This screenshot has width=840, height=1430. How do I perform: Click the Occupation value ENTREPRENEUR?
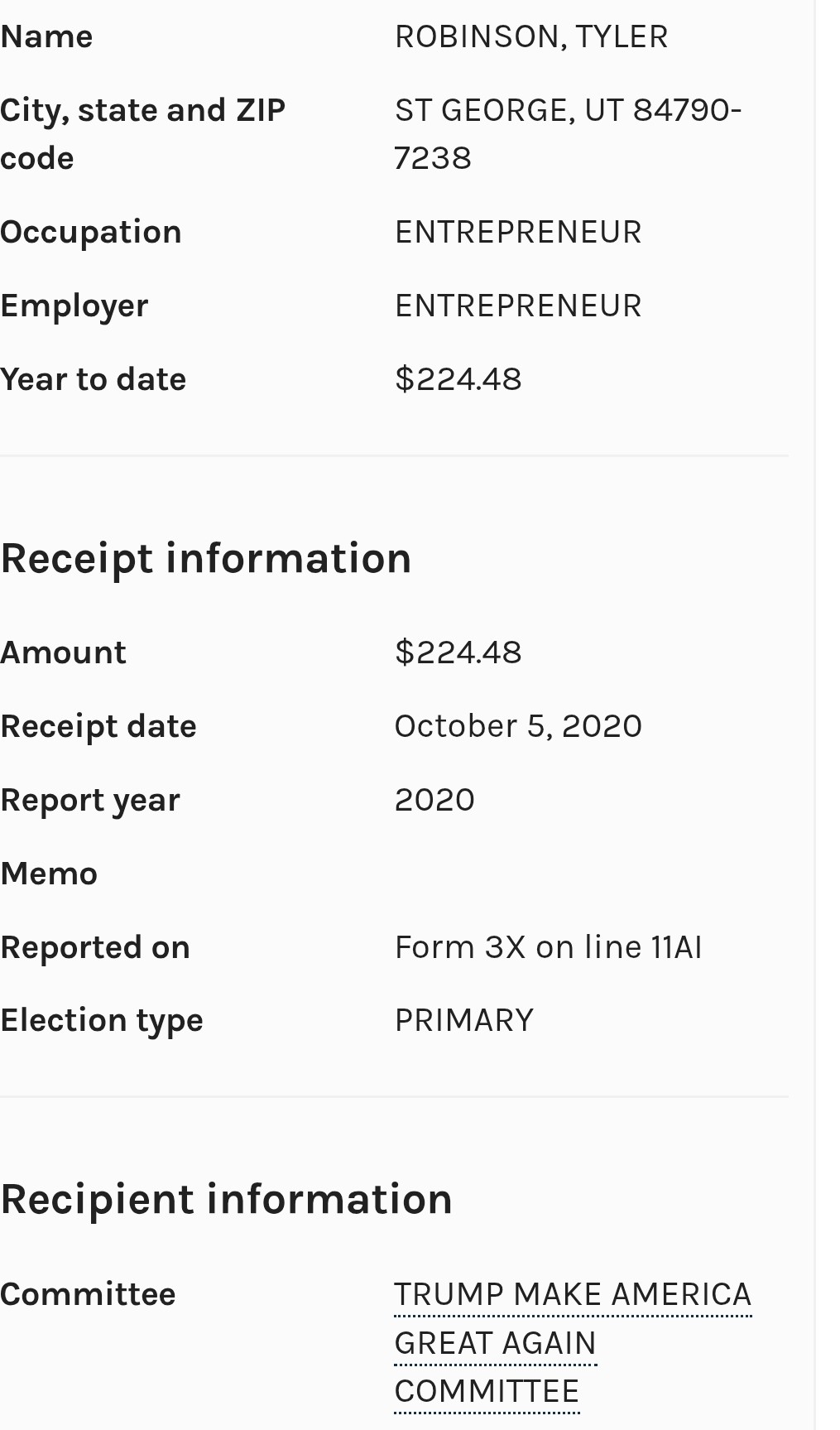point(517,233)
